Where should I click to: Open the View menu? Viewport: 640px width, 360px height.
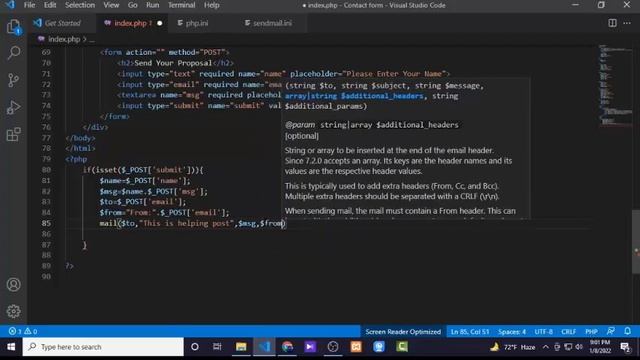[111, 5]
